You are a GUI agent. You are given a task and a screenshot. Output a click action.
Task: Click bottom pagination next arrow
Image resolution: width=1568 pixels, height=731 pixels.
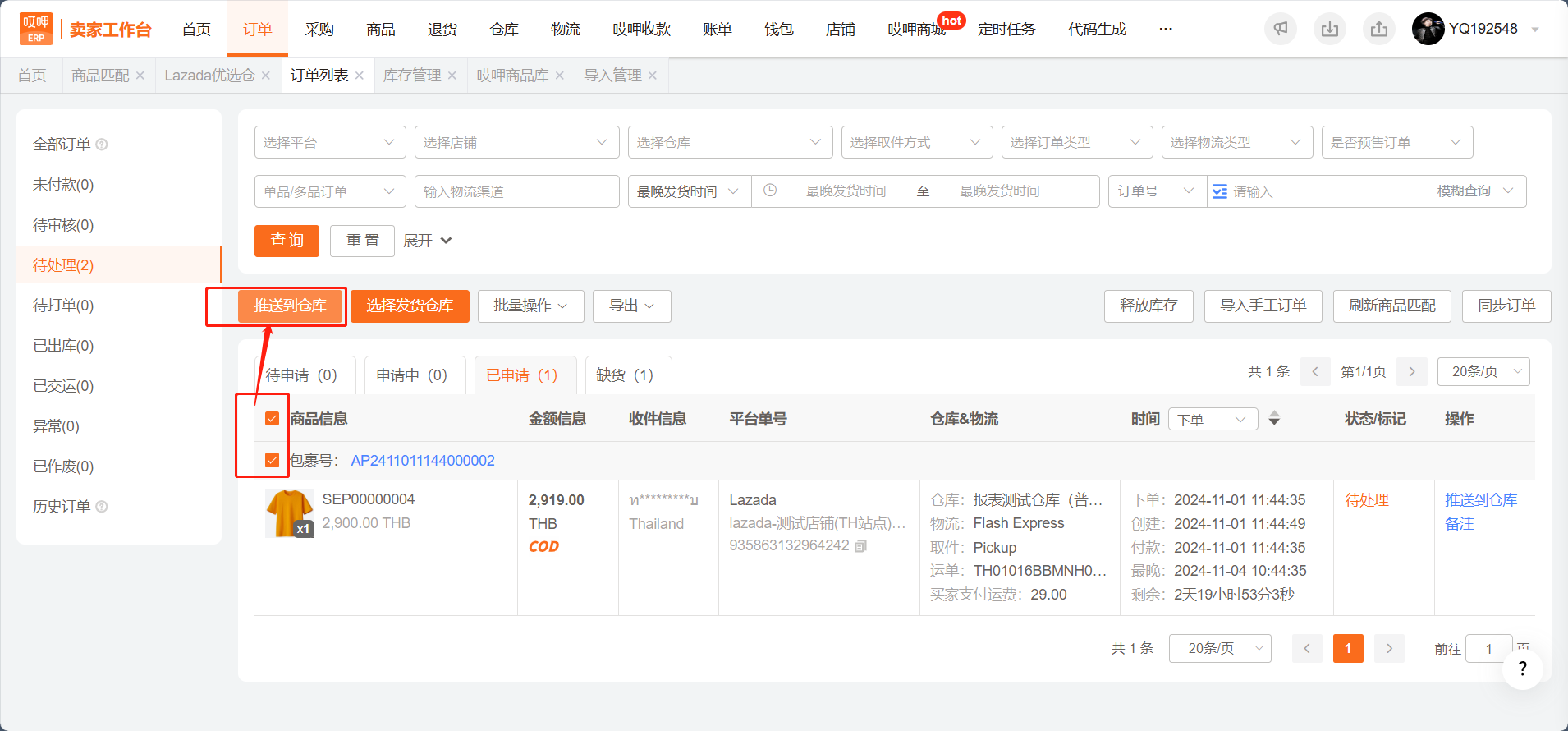pos(1389,648)
